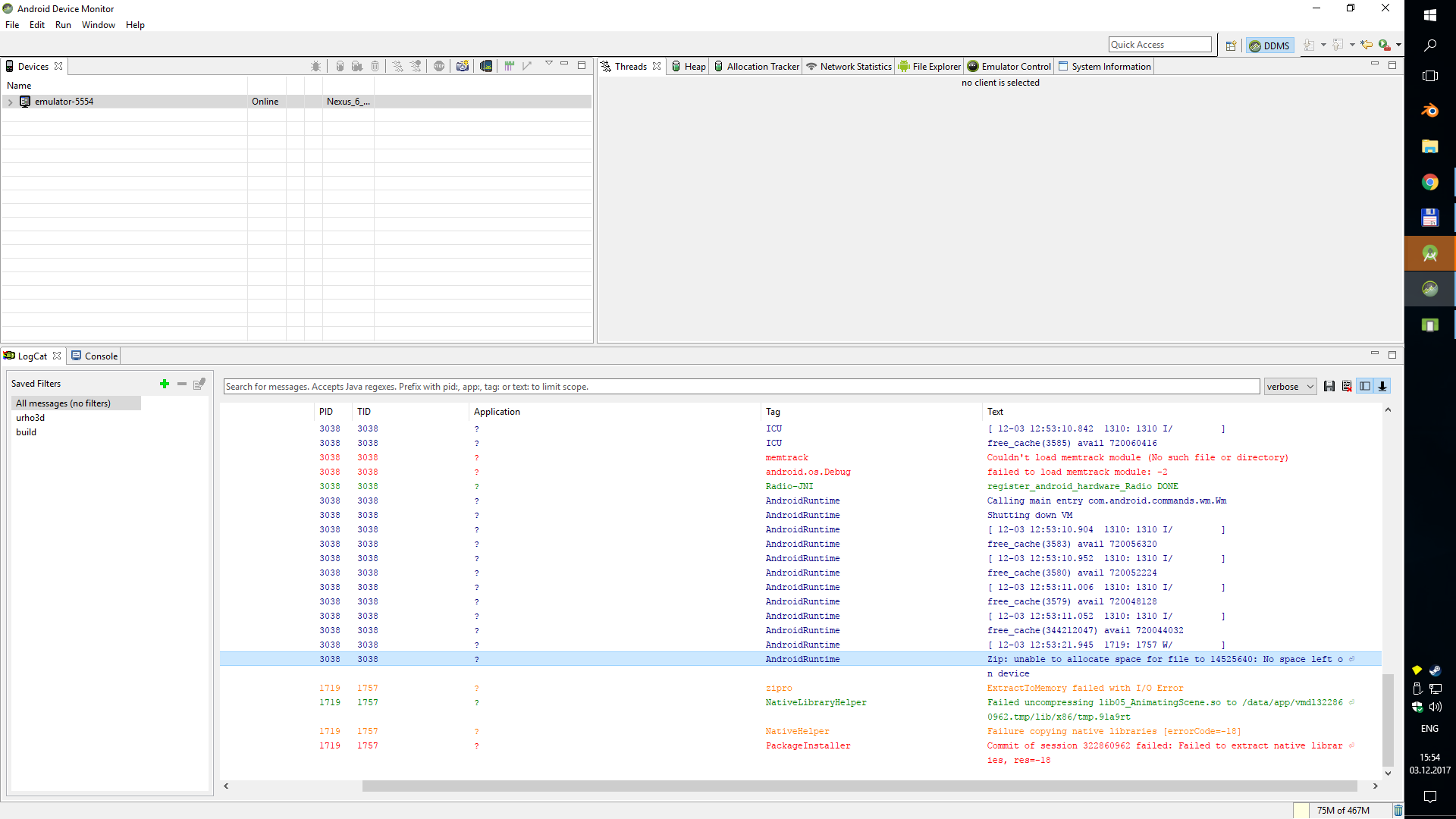
Task: Add a new LogCat filter
Action: pos(165,384)
